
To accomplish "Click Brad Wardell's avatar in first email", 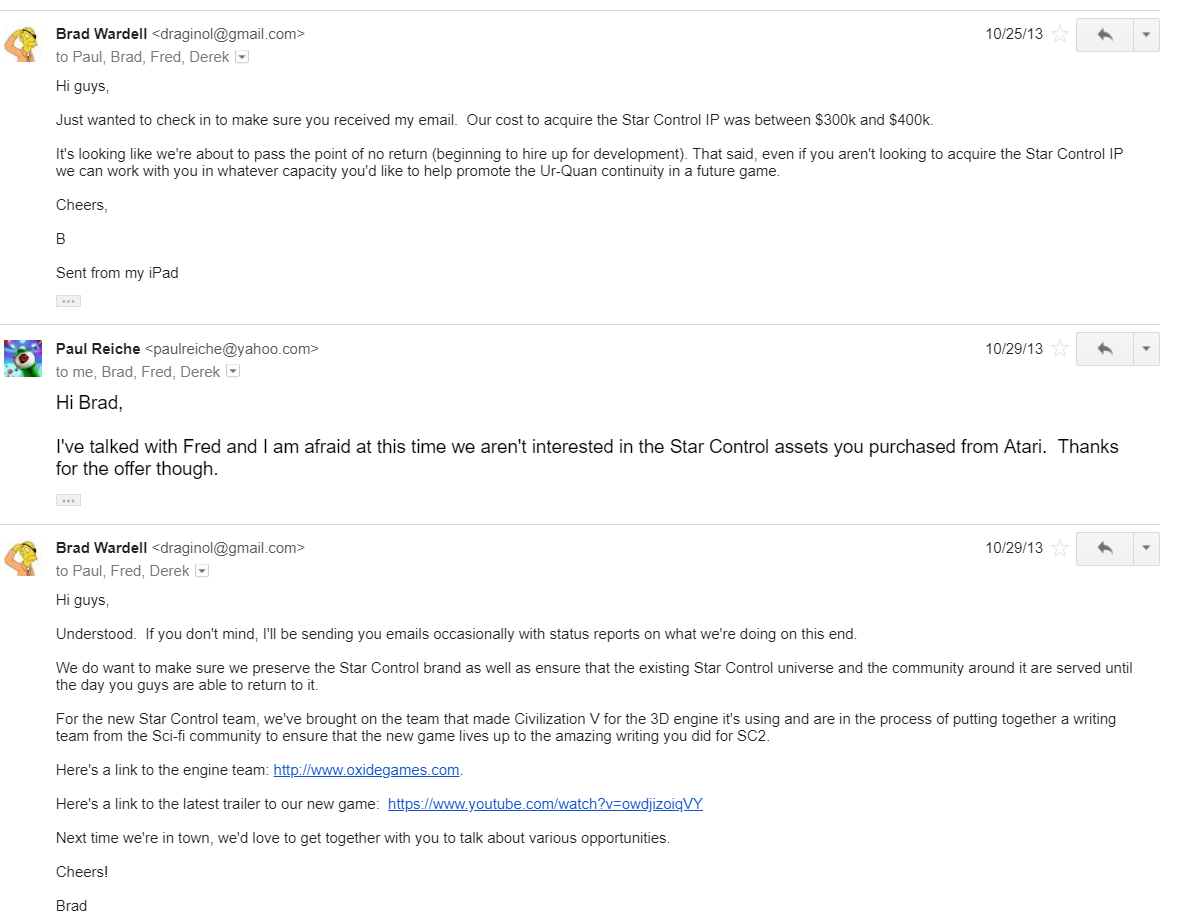I will [x=23, y=44].
